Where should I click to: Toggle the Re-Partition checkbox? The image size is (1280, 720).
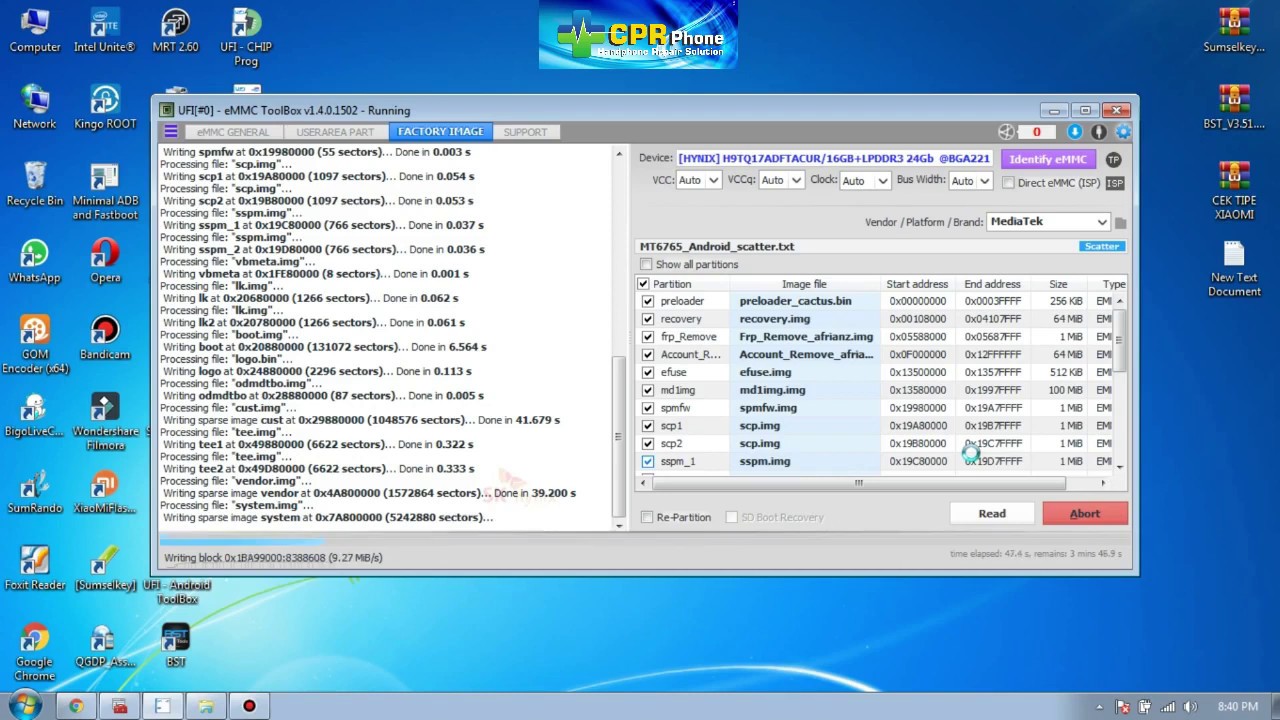pyautogui.click(x=647, y=517)
